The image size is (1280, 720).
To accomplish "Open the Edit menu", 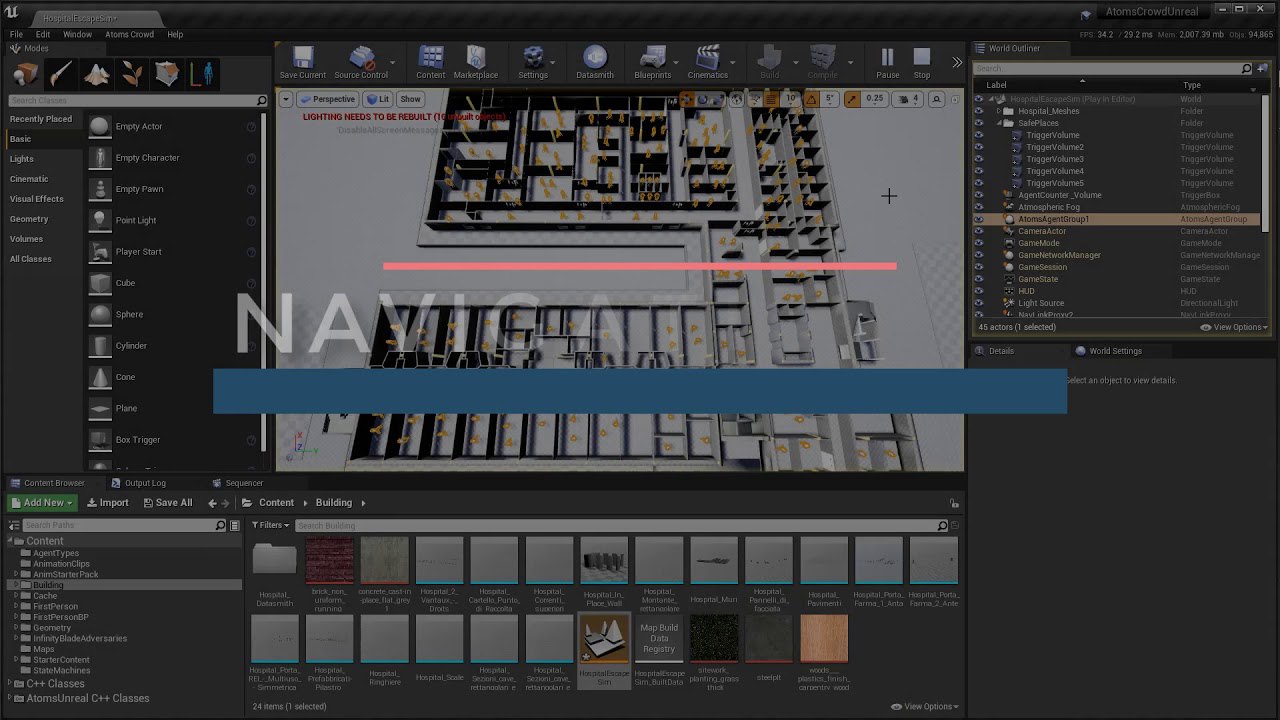I will click(43, 34).
